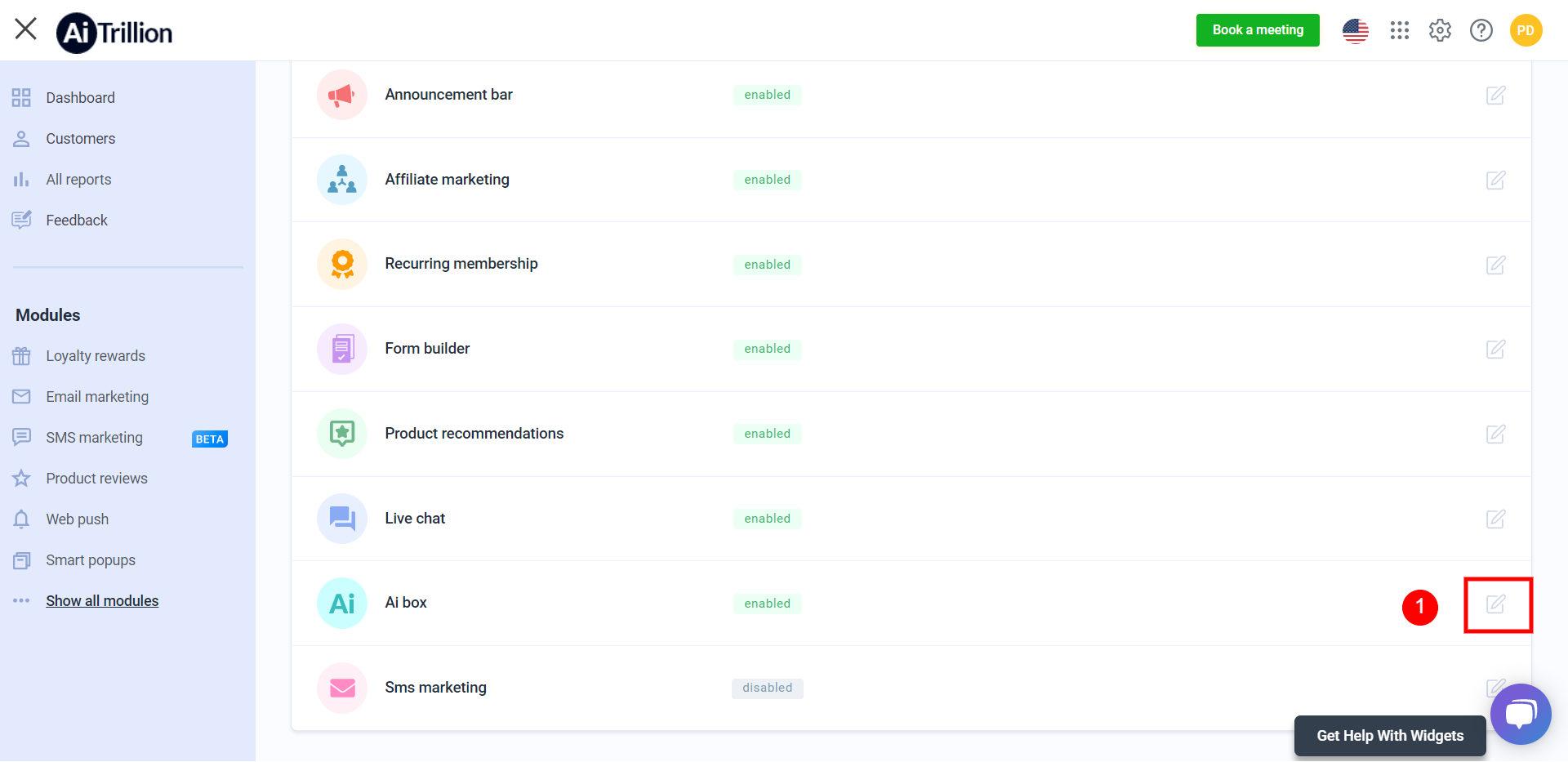The width and height of the screenshot is (1568, 762).
Task: Click the Book a meeting button
Action: 1258,30
